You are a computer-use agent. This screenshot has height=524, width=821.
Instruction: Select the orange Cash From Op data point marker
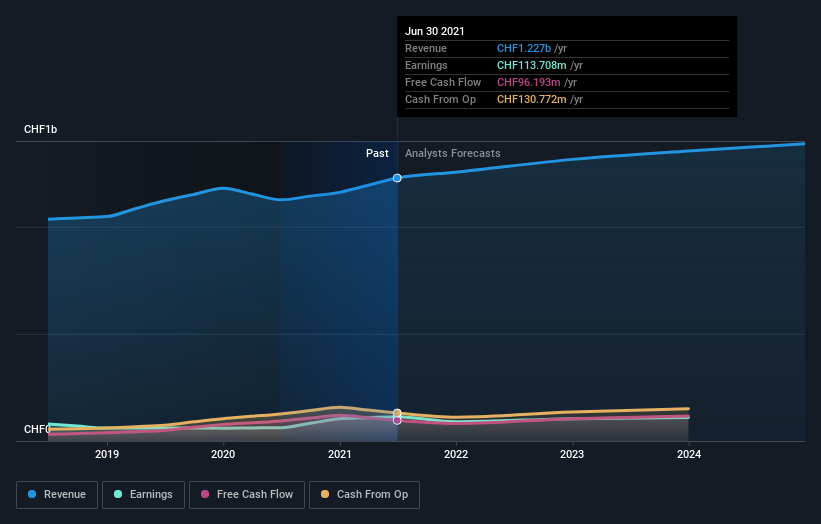tap(397, 413)
